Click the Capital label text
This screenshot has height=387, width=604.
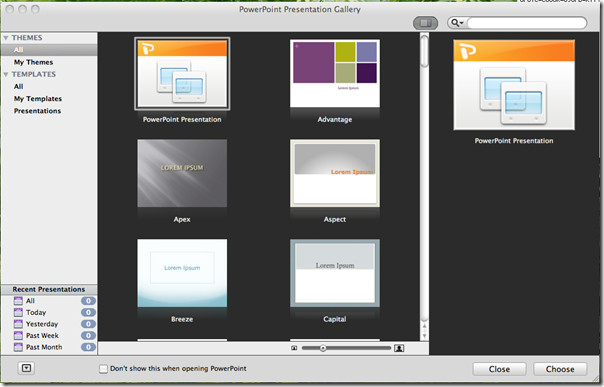(x=335, y=319)
